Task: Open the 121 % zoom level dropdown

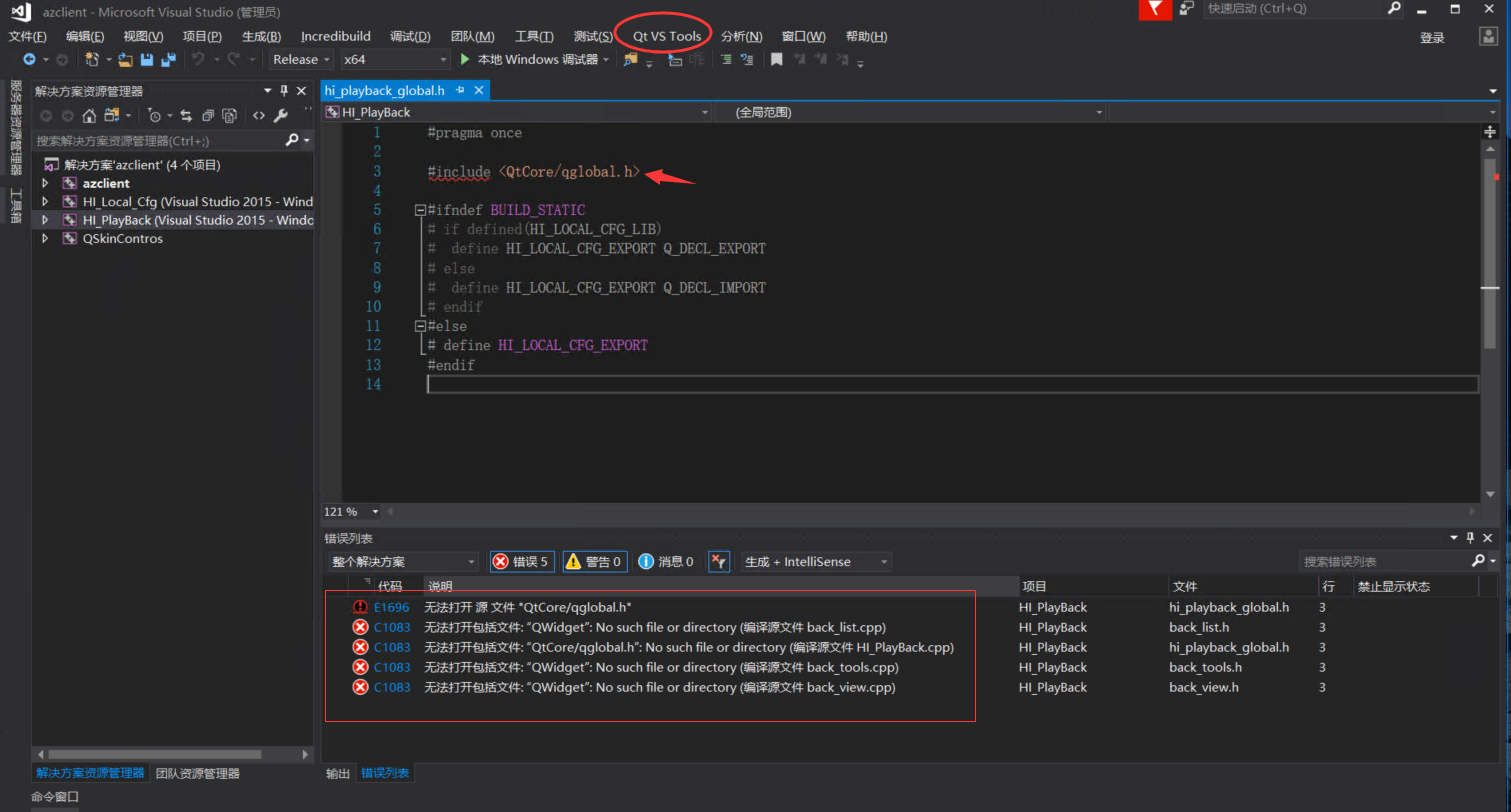Action: 352,511
